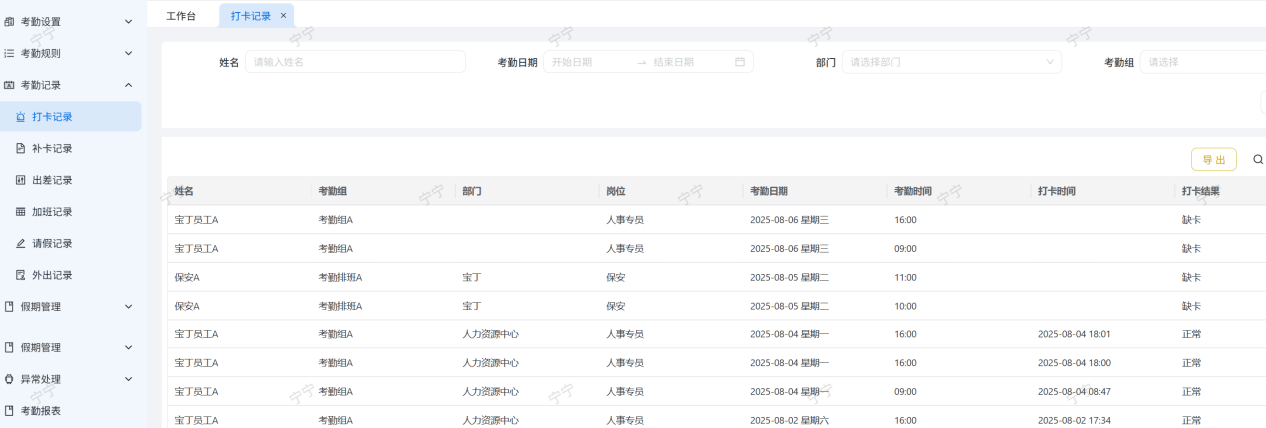Click the 考勤规则 list icon

pos(9,53)
